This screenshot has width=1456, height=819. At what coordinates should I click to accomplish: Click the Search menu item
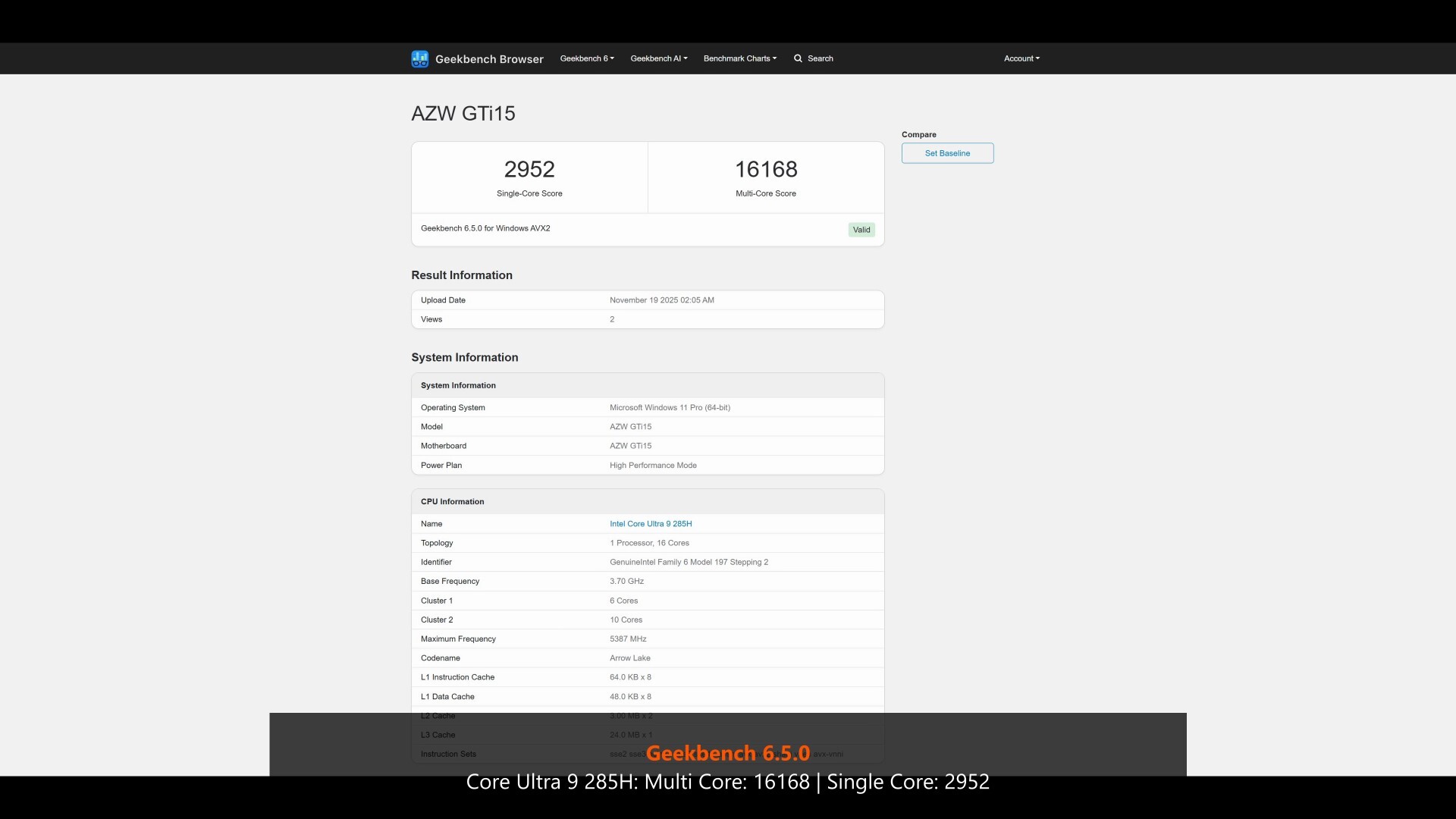(819, 58)
